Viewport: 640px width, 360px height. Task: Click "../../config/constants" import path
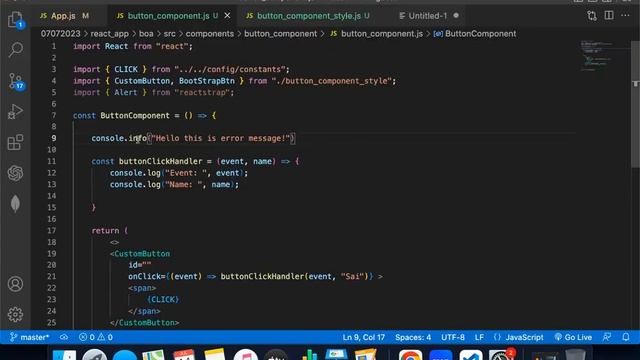(230, 69)
